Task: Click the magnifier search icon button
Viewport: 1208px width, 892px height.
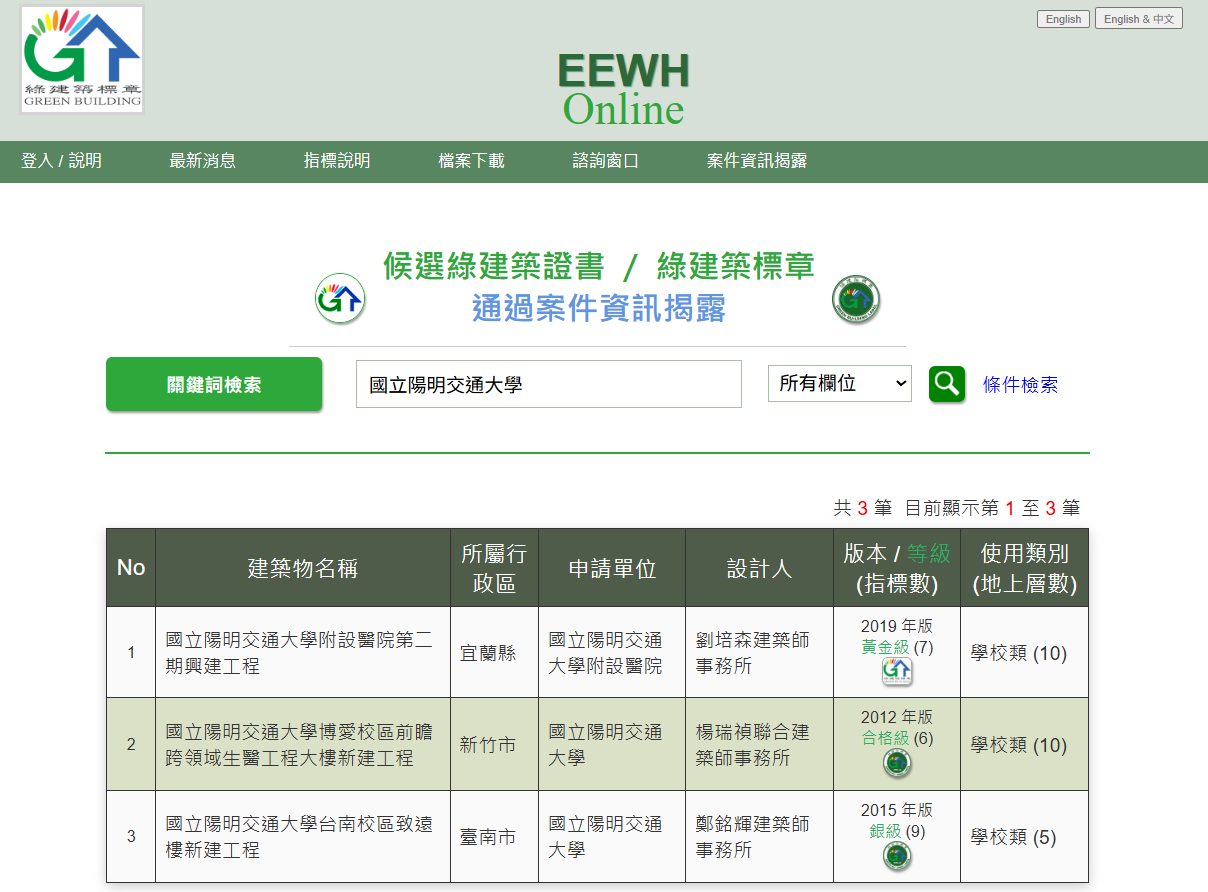Action: tap(946, 384)
